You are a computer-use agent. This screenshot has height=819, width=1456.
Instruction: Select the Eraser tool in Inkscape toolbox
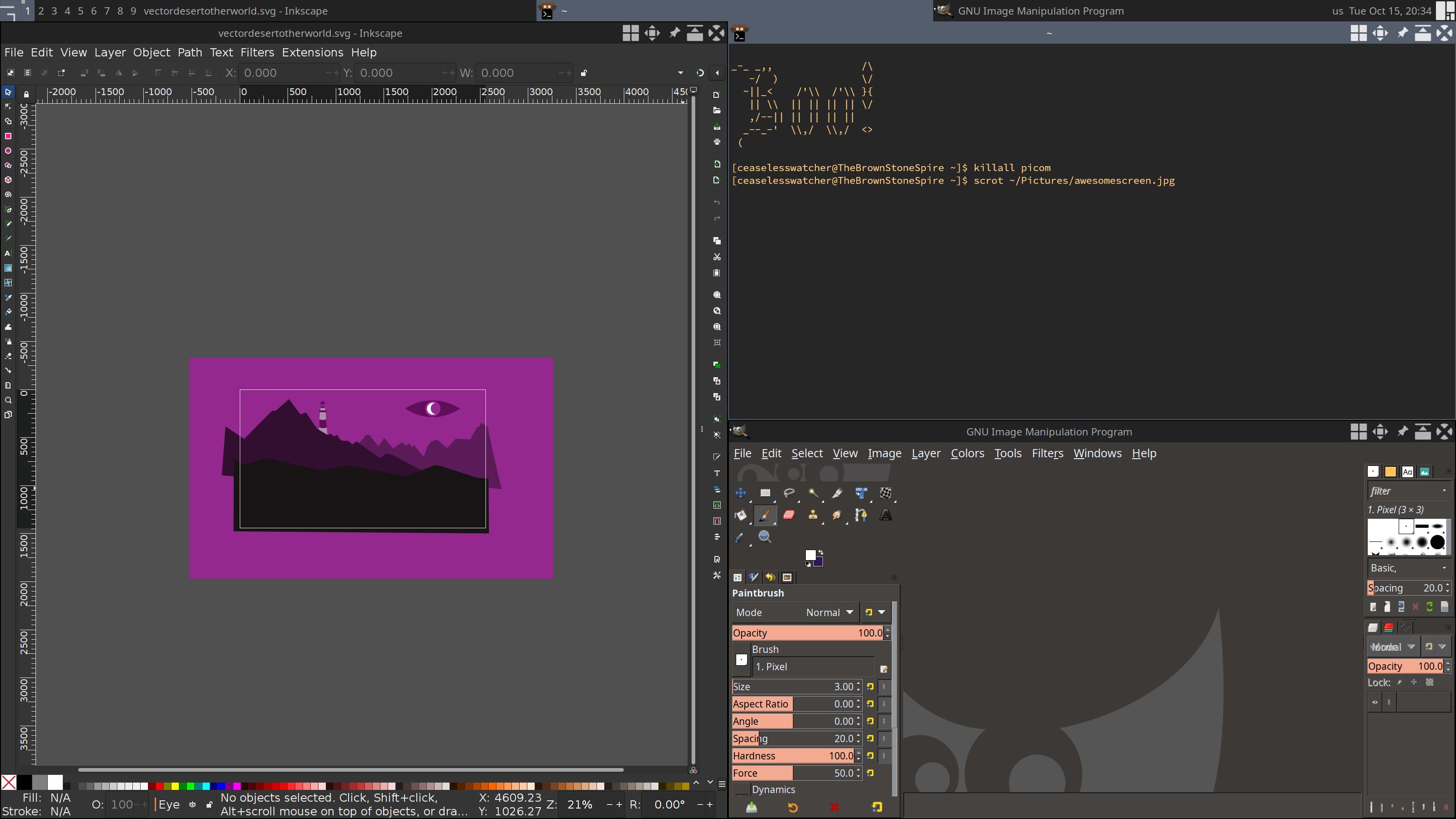8,356
